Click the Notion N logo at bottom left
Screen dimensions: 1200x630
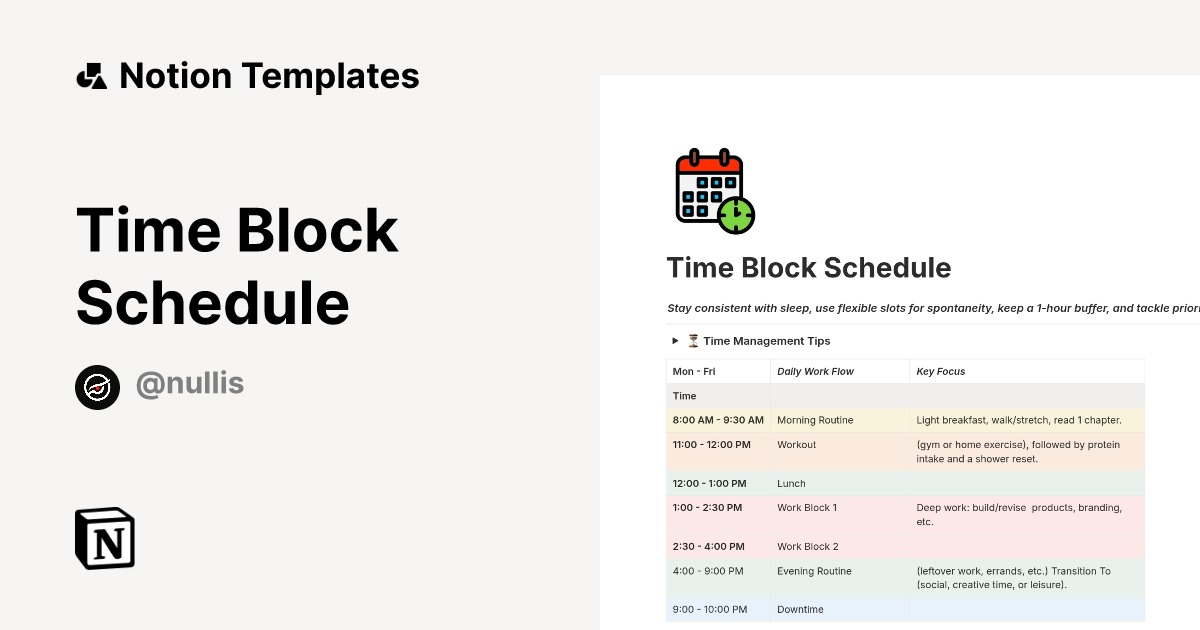coord(104,538)
